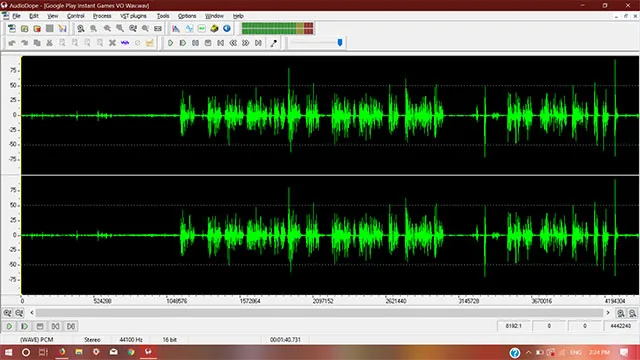640x360 pixels.
Task: Open Chrome from the taskbar
Action: 131,352
